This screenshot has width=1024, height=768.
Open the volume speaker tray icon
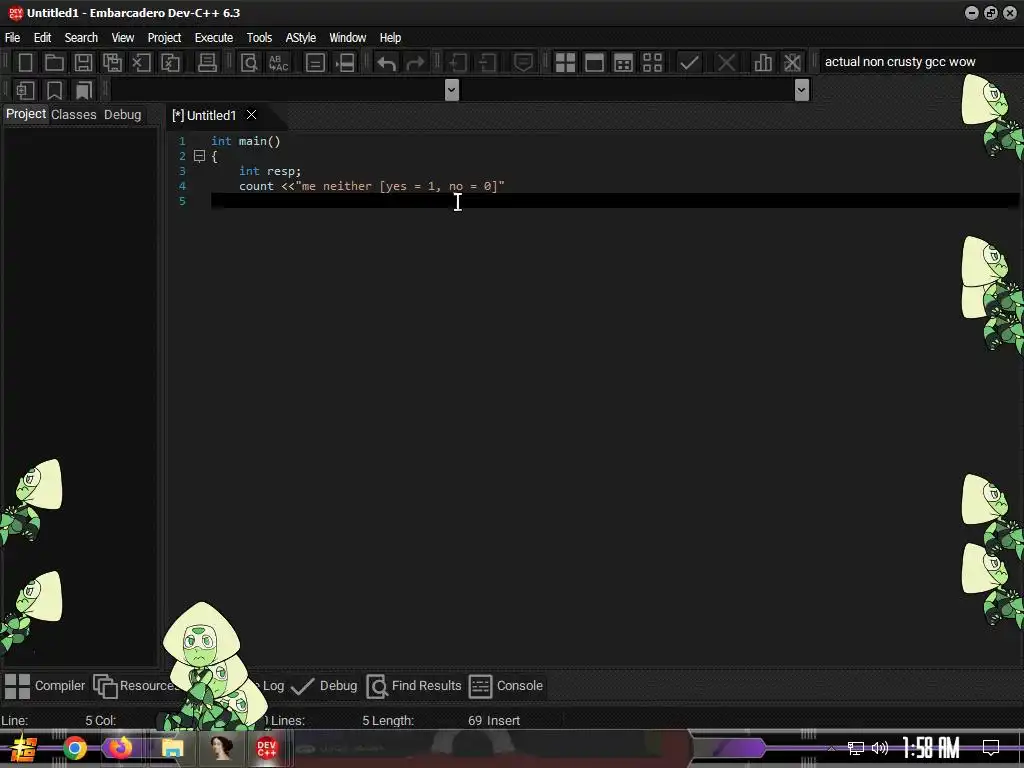click(880, 748)
